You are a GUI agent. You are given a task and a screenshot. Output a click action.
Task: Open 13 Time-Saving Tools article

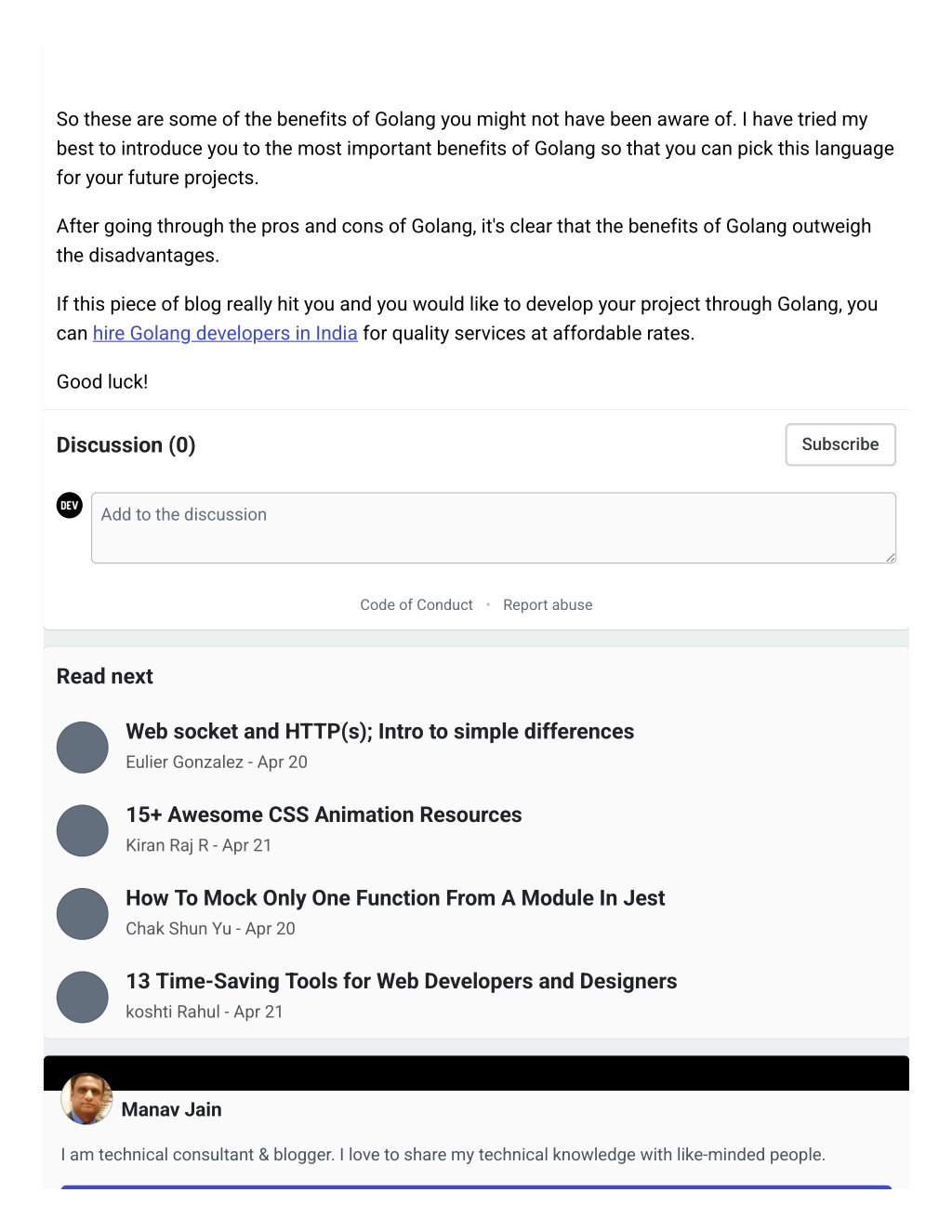coord(402,981)
